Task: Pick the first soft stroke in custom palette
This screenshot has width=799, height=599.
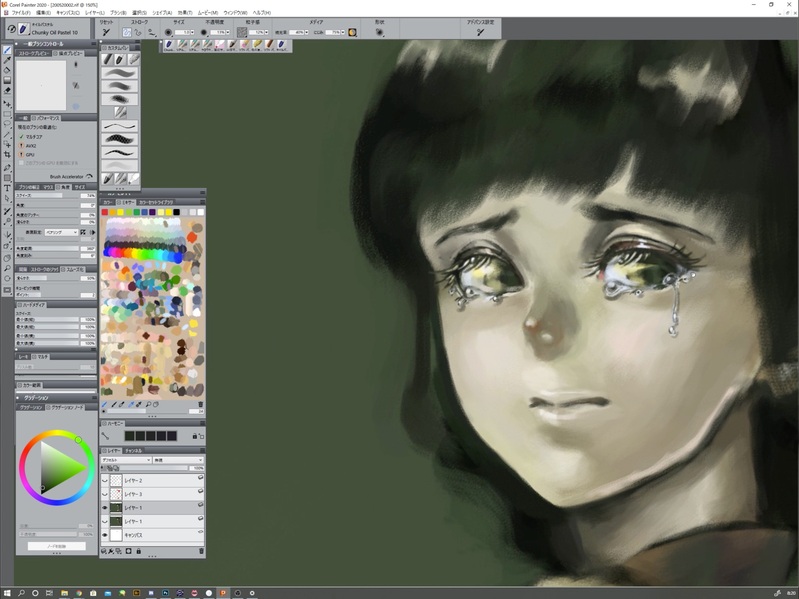Action: tap(120, 73)
